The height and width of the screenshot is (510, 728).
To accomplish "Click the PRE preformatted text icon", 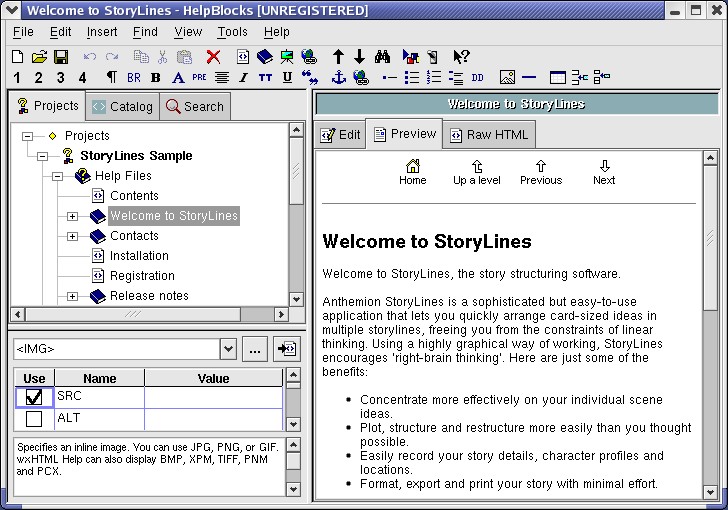I will [199, 77].
